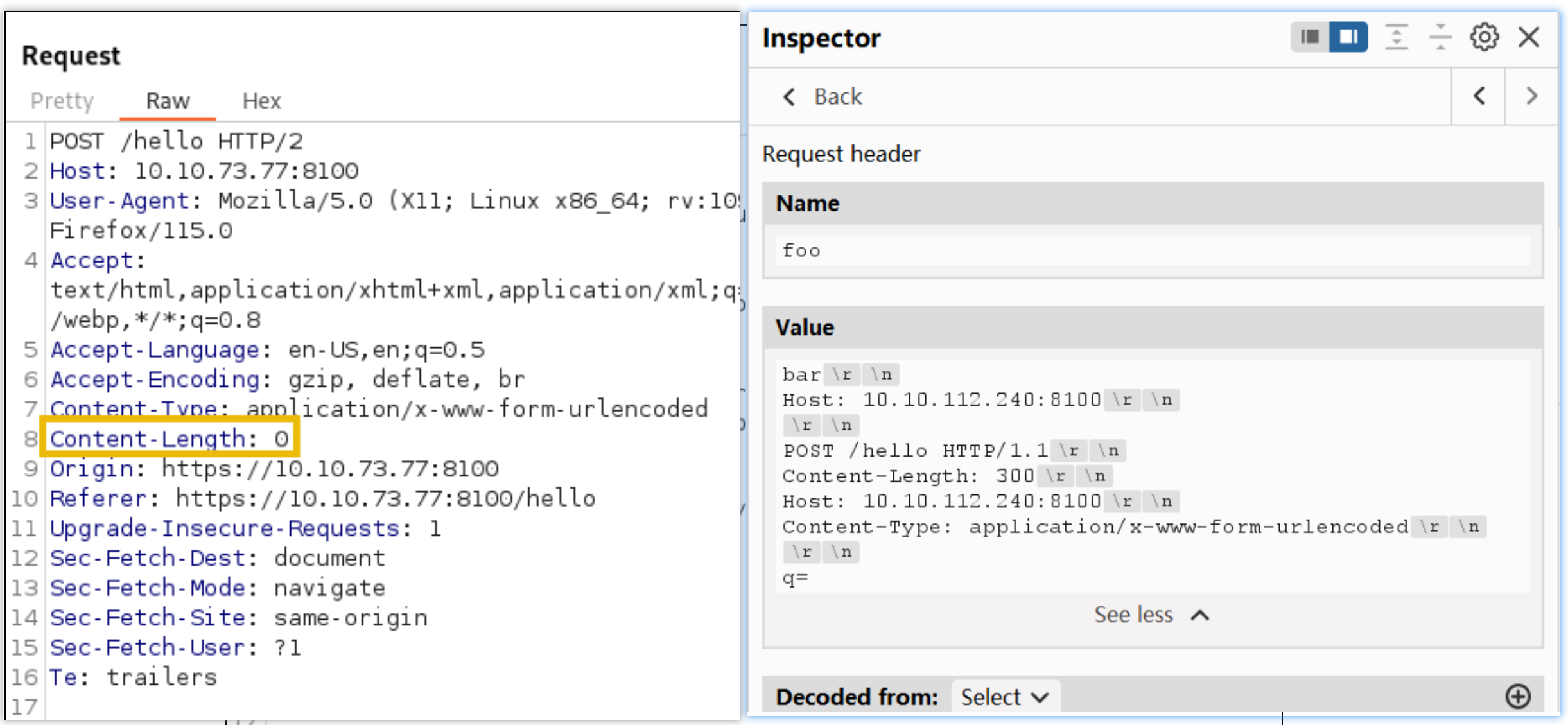Navigate back with the left chevron arrow
Screen dimensions: 1568x725
coord(1479,96)
